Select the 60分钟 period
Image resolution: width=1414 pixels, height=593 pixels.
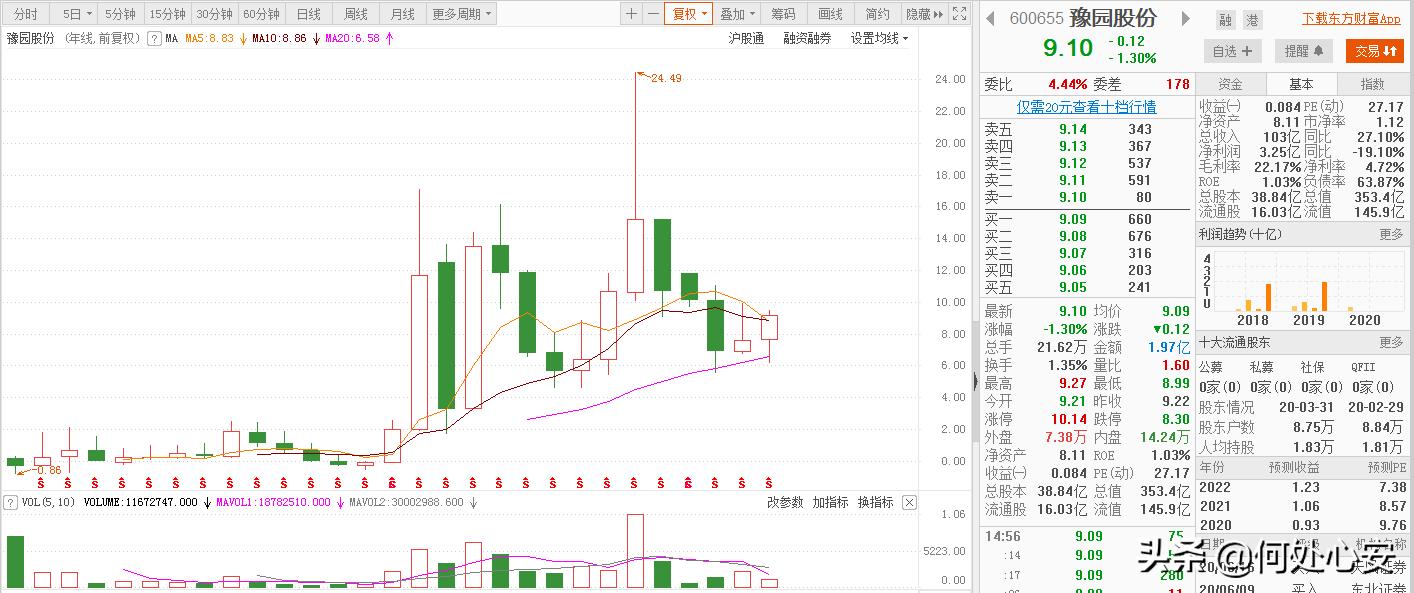261,14
